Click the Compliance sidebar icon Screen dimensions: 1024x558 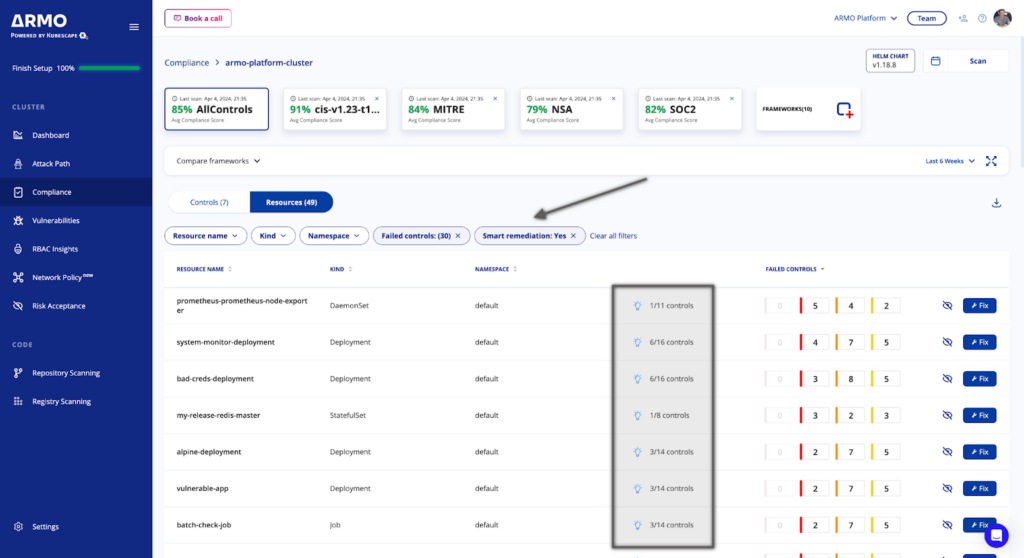click(18, 192)
